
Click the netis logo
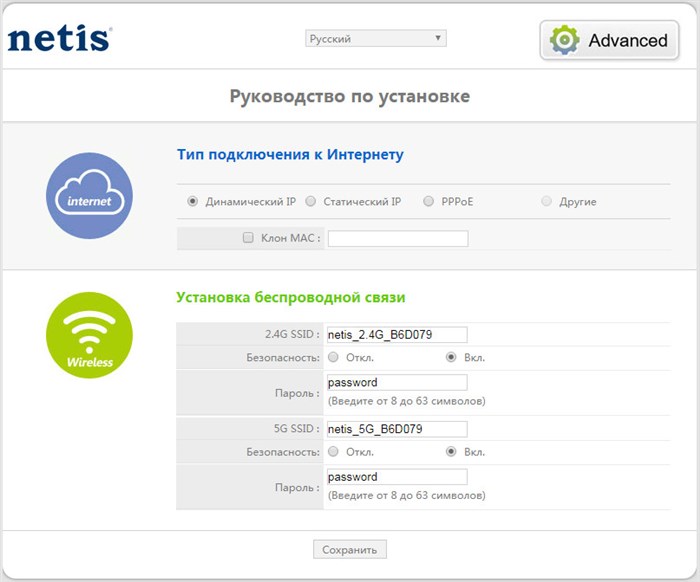[x=59, y=38]
